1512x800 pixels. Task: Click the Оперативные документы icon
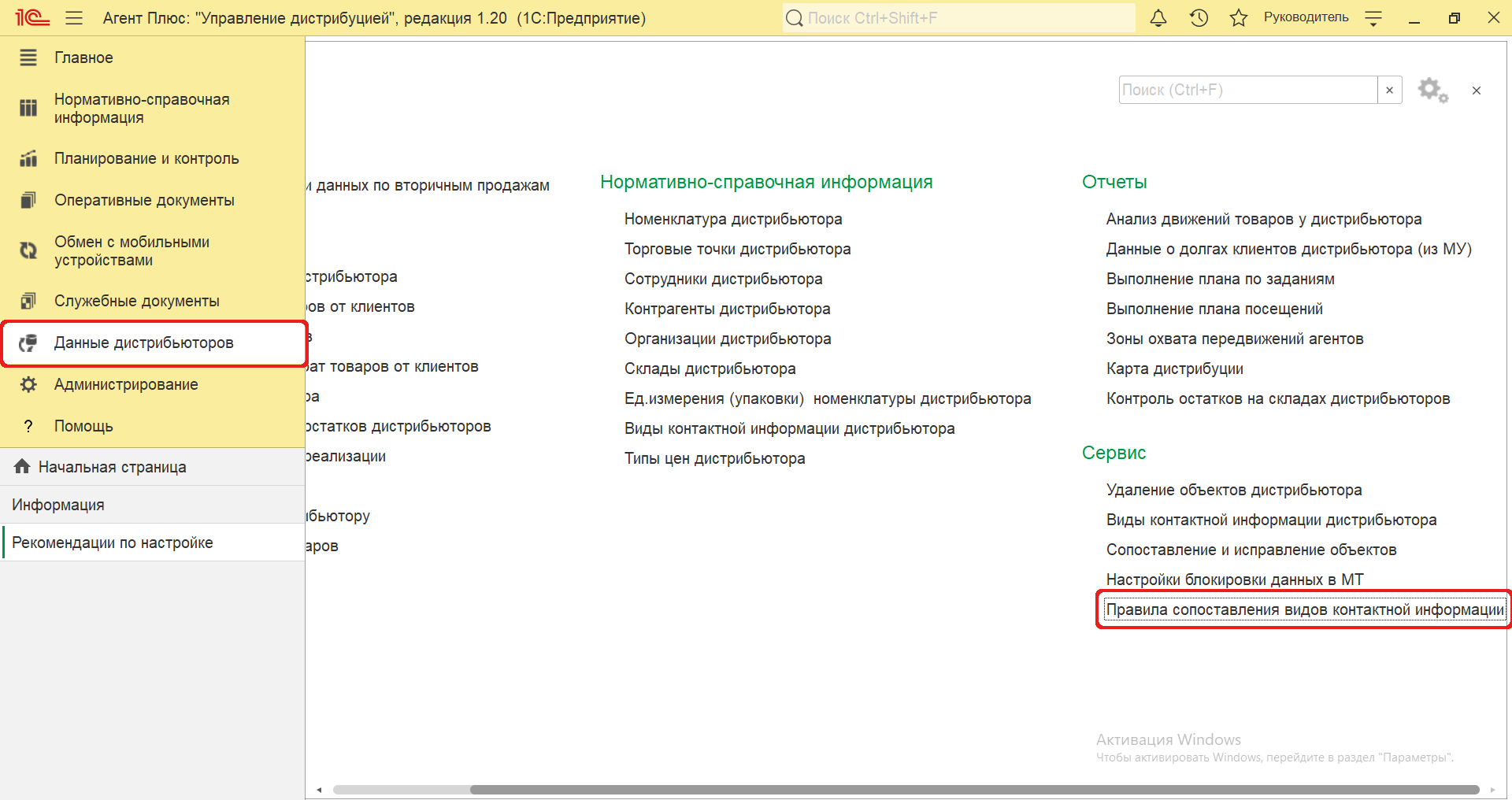pos(28,200)
